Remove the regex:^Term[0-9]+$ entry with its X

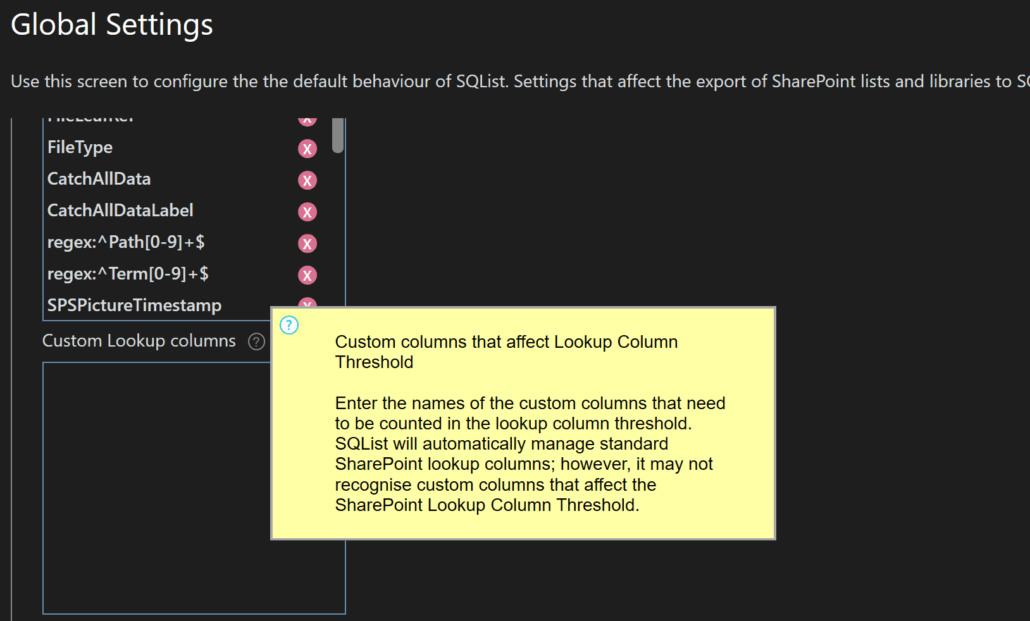pyautogui.click(x=307, y=275)
